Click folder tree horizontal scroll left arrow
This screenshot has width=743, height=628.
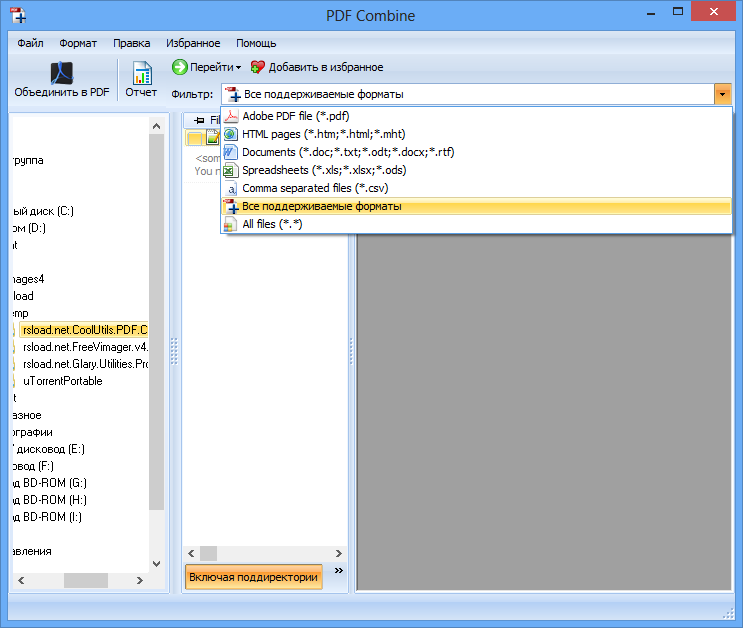pyautogui.click(x=21, y=580)
